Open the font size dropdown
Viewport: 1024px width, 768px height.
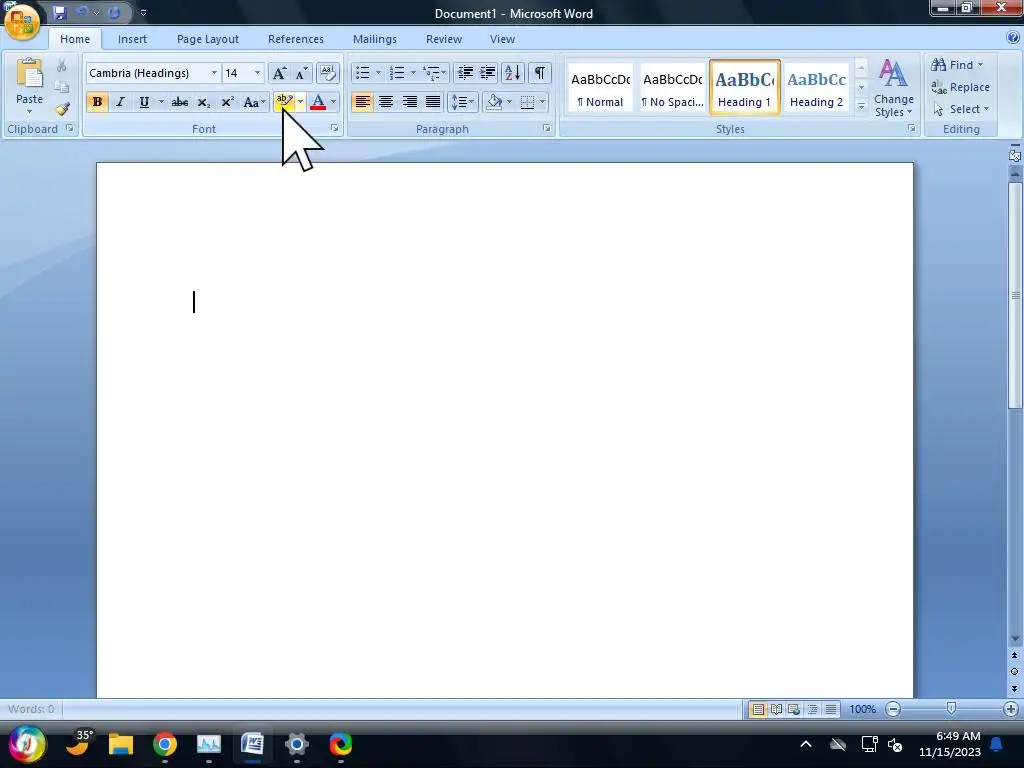pyautogui.click(x=257, y=72)
